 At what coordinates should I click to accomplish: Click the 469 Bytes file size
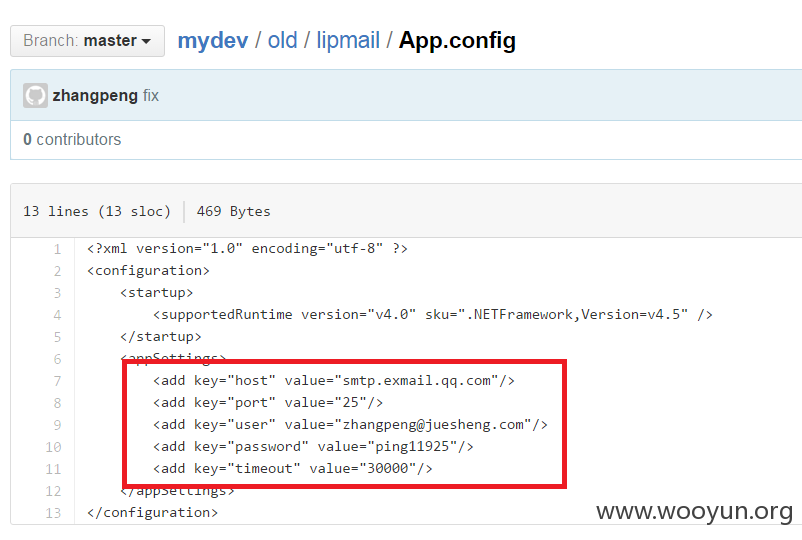pyautogui.click(x=234, y=211)
